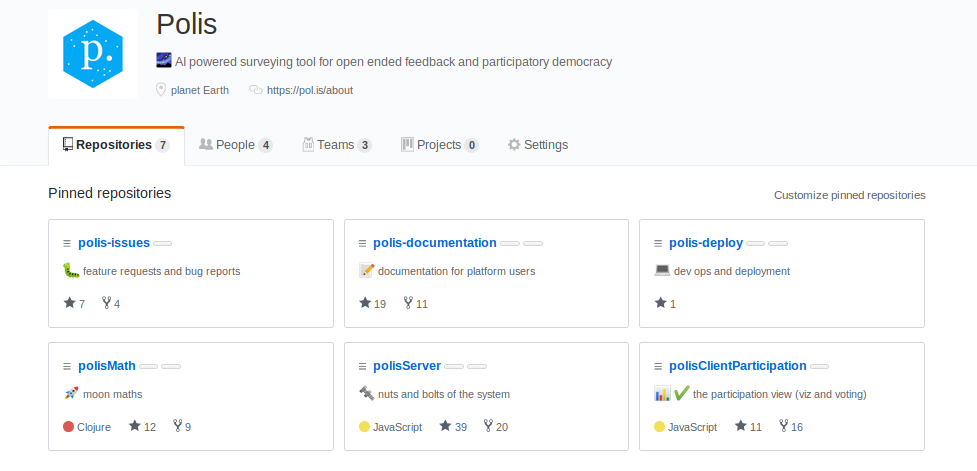Click Customize pinned repositories link
This screenshot has height=471, width=977.
click(850, 195)
